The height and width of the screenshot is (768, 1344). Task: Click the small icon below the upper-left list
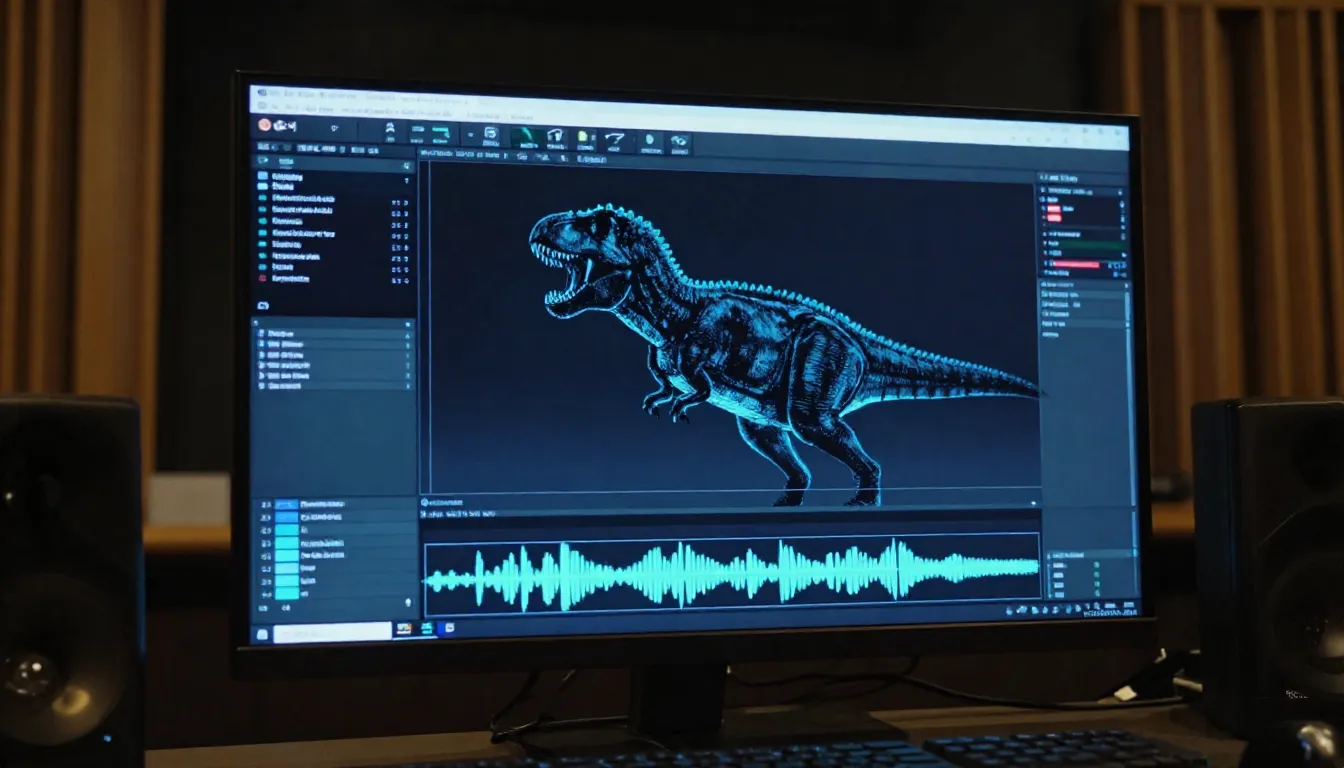[264, 305]
